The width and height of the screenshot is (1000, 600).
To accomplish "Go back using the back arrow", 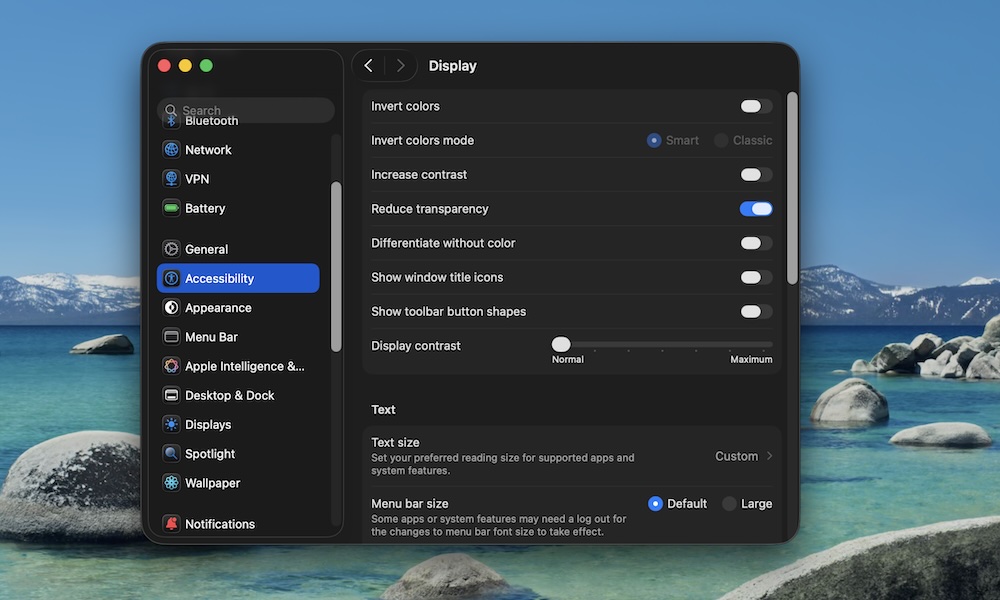I will click(368, 65).
